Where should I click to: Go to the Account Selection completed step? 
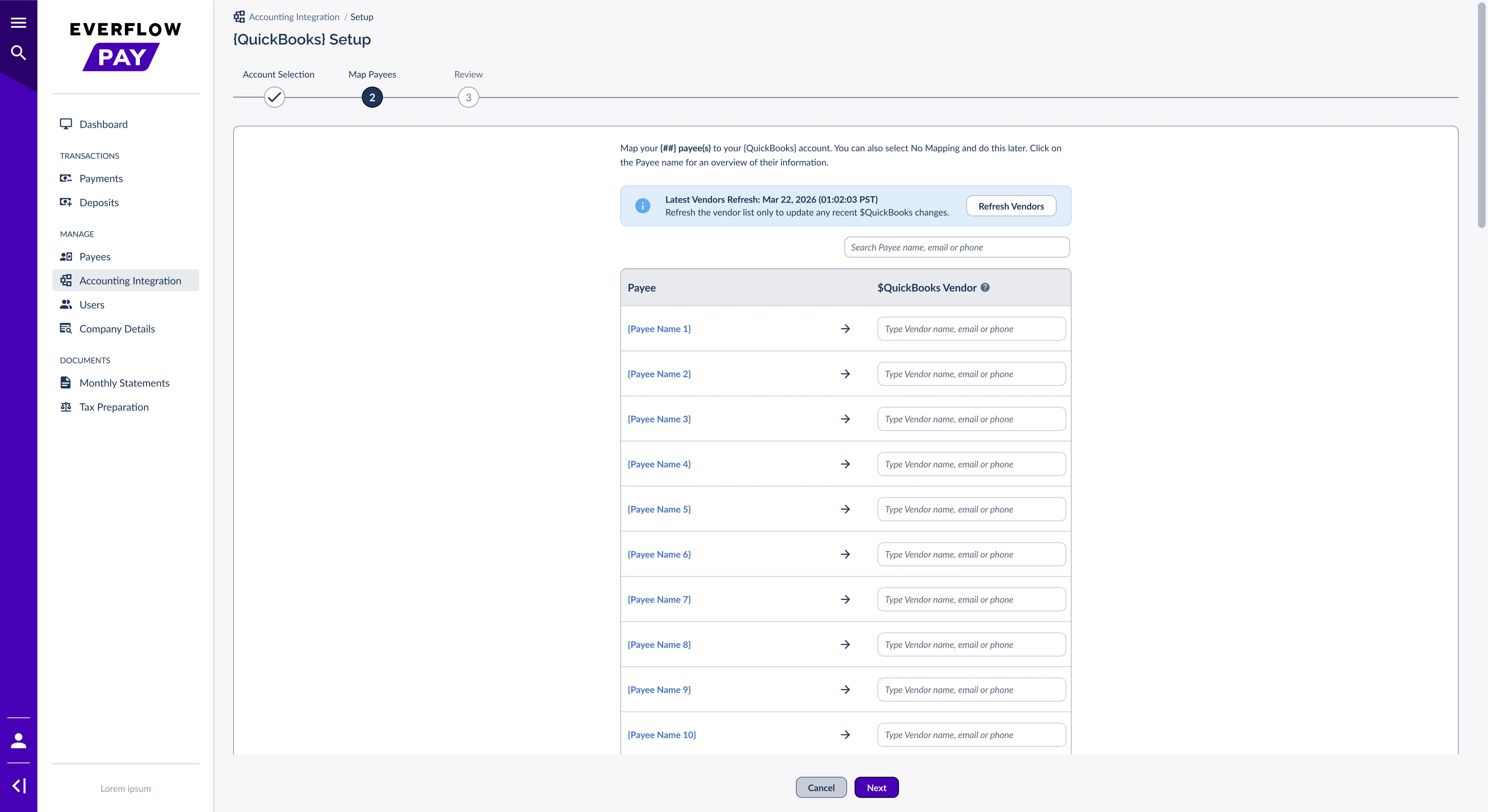274,97
